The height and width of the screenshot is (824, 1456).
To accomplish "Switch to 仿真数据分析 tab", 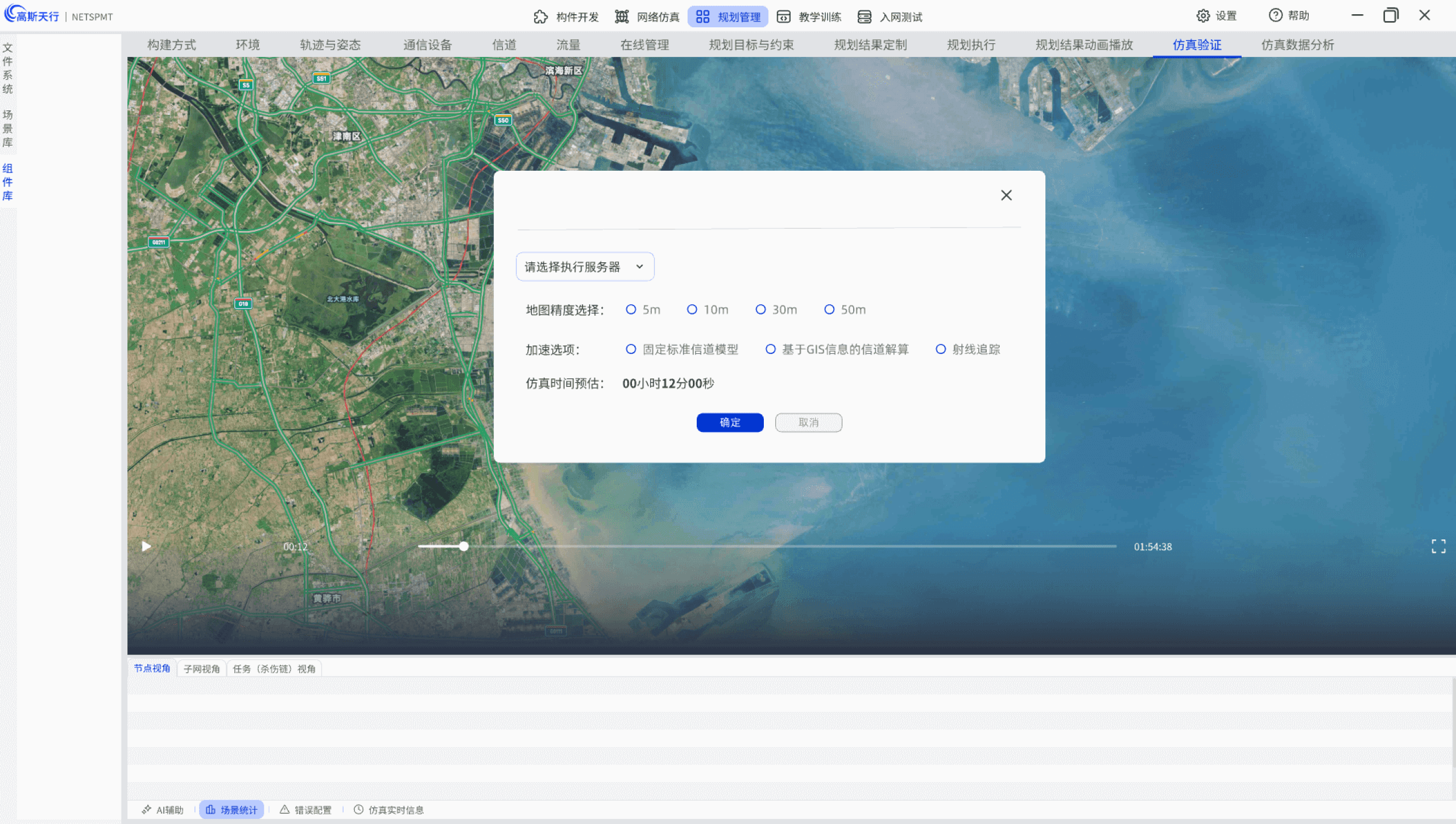I will [x=1297, y=44].
